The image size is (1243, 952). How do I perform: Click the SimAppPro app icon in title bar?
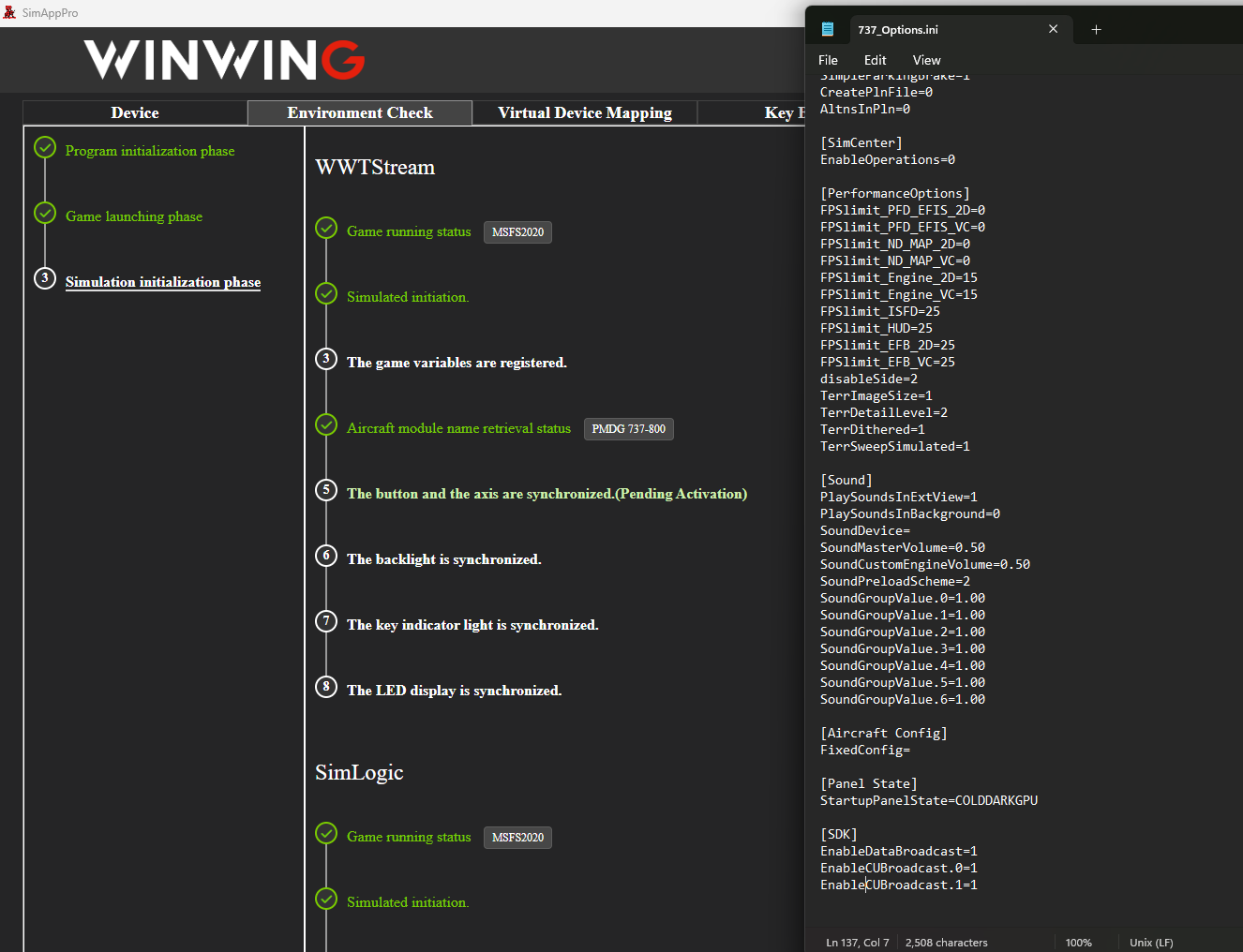click(x=9, y=13)
